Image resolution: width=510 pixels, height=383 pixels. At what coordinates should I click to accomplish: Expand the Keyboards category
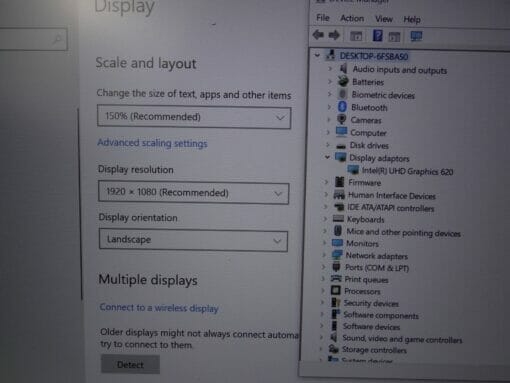tap(326, 219)
